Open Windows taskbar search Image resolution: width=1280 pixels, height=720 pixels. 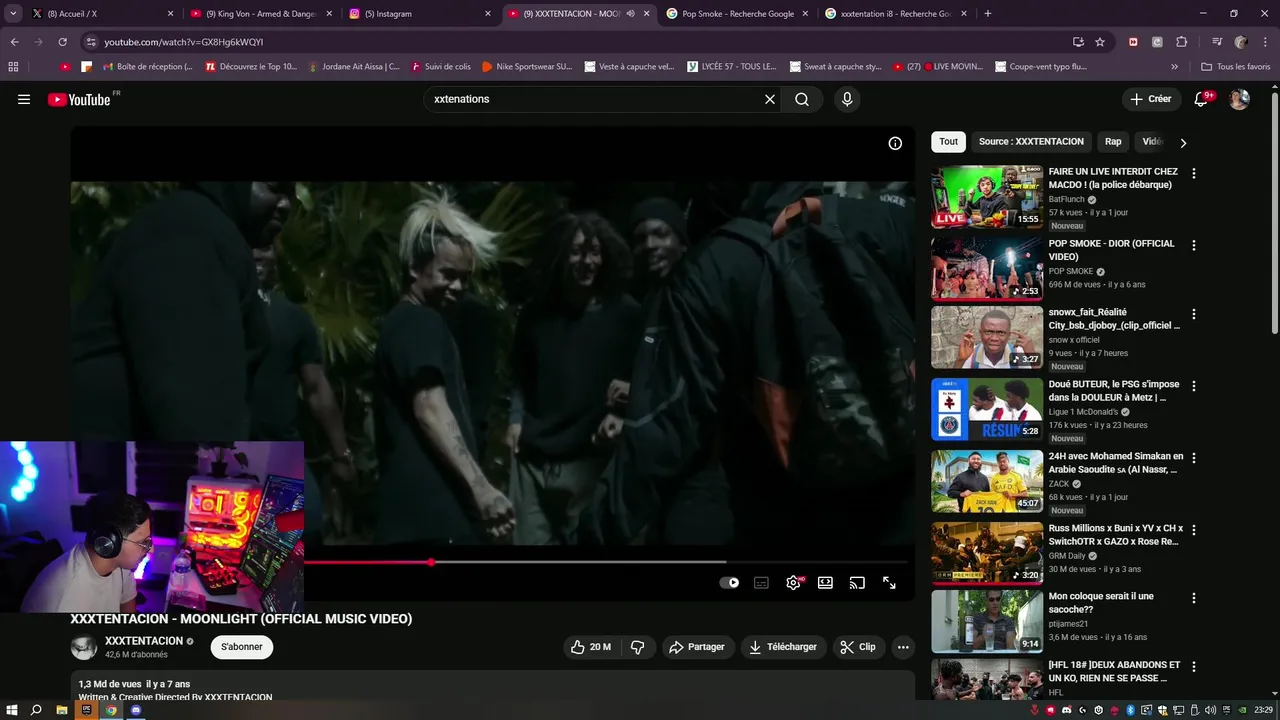point(37,710)
